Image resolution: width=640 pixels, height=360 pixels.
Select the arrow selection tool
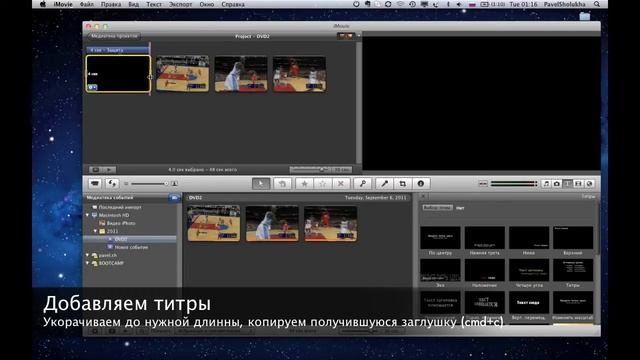261,184
